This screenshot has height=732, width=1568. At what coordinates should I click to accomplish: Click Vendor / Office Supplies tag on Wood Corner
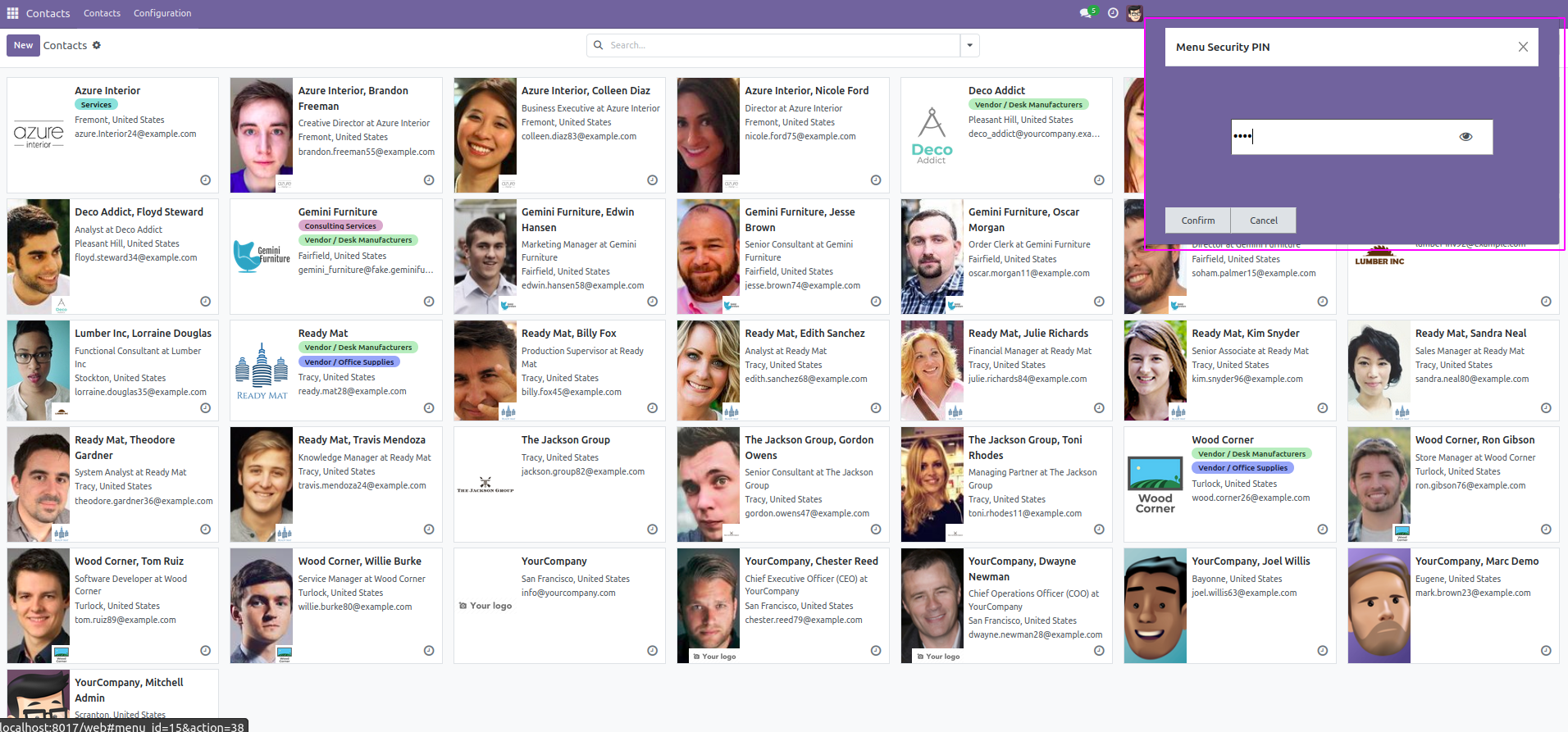(1243, 468)
